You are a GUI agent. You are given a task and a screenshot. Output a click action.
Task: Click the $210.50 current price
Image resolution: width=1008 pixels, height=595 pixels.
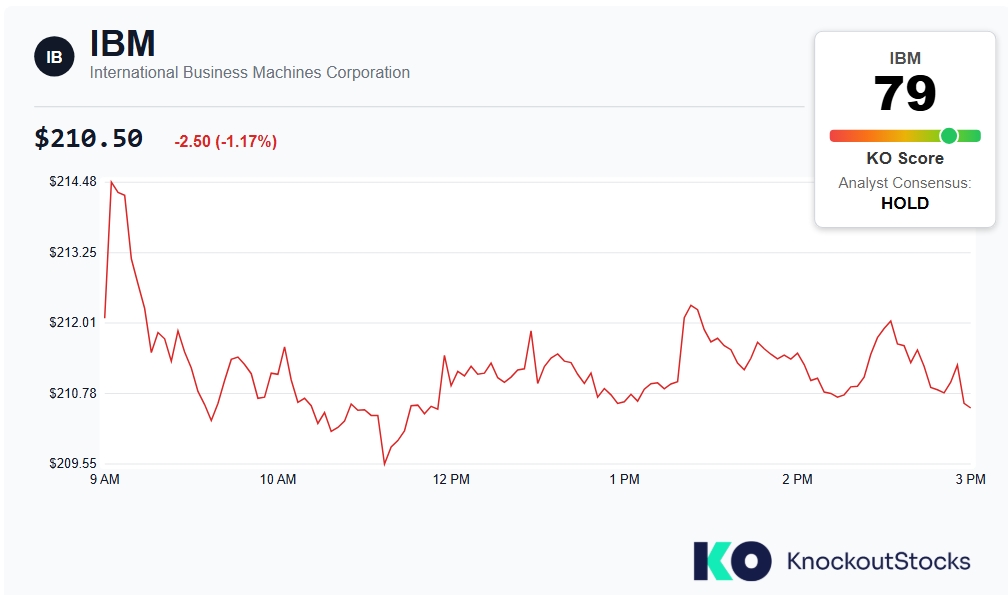pos(89,138)
